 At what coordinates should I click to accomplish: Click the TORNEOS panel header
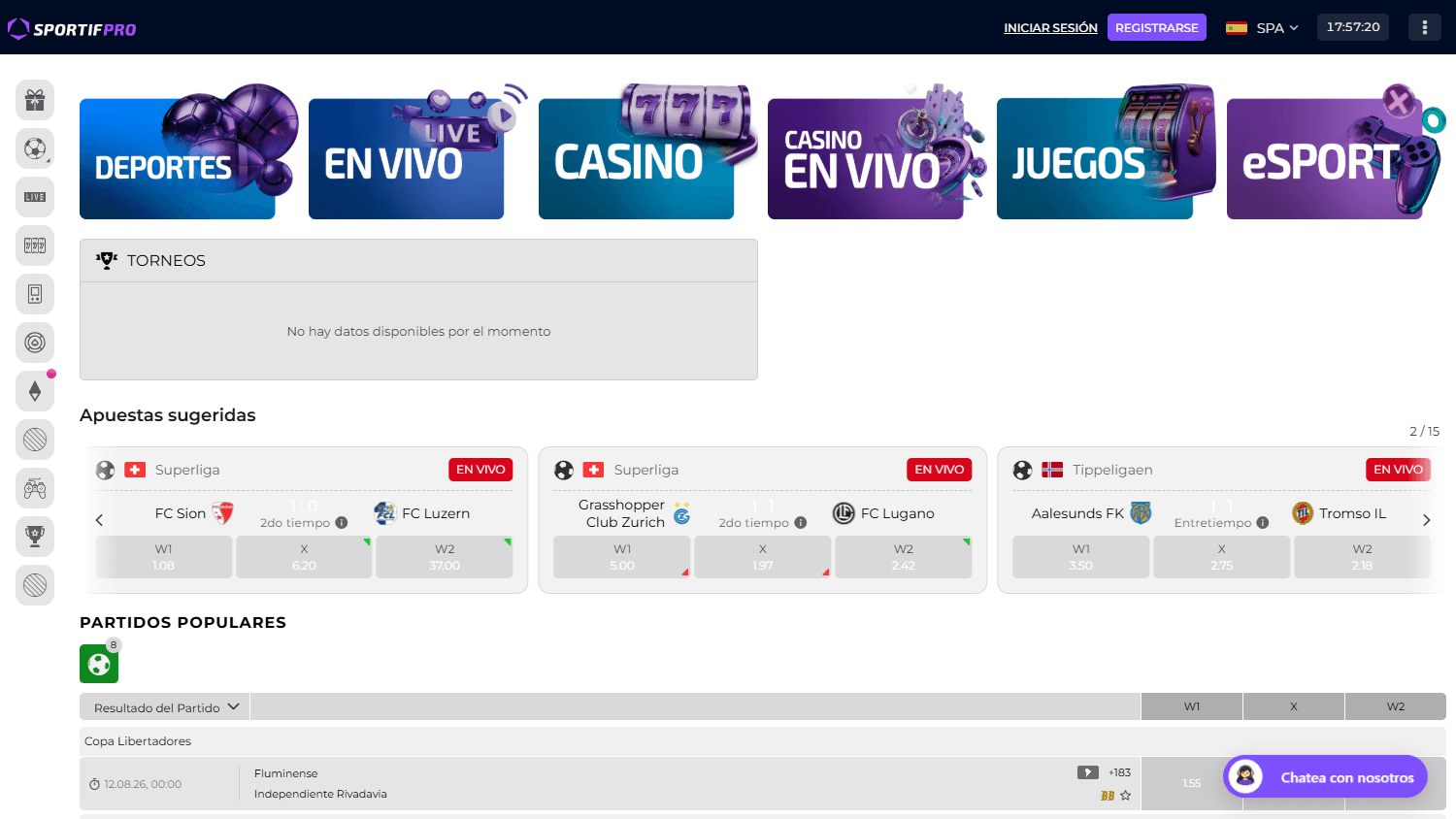click(x=418, y=261)
